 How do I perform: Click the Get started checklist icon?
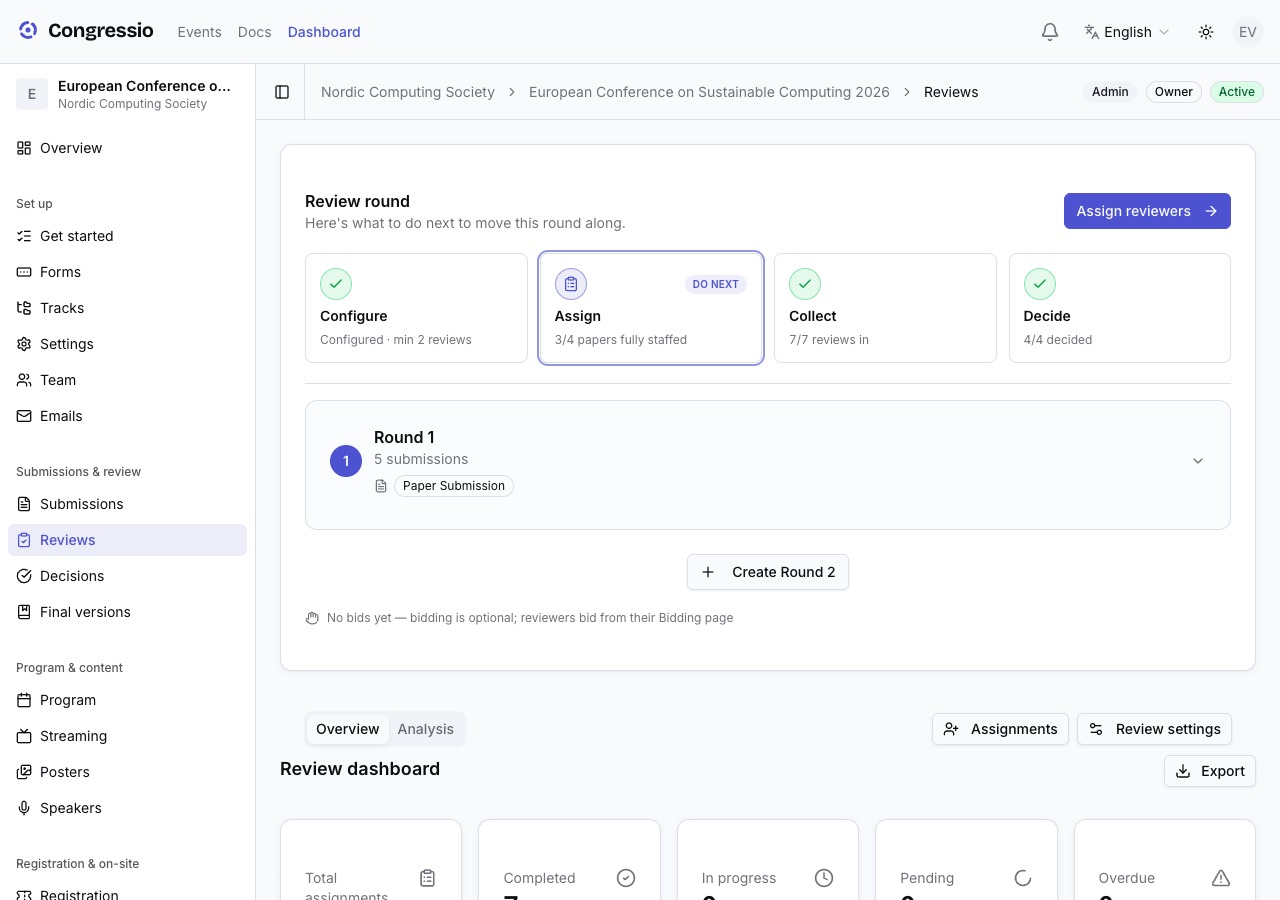(24, 236)
